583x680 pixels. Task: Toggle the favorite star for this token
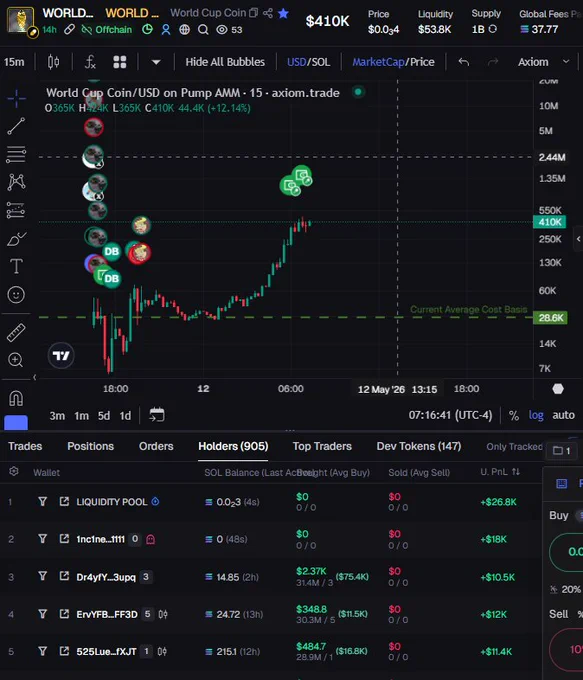[x=283, y=13]
